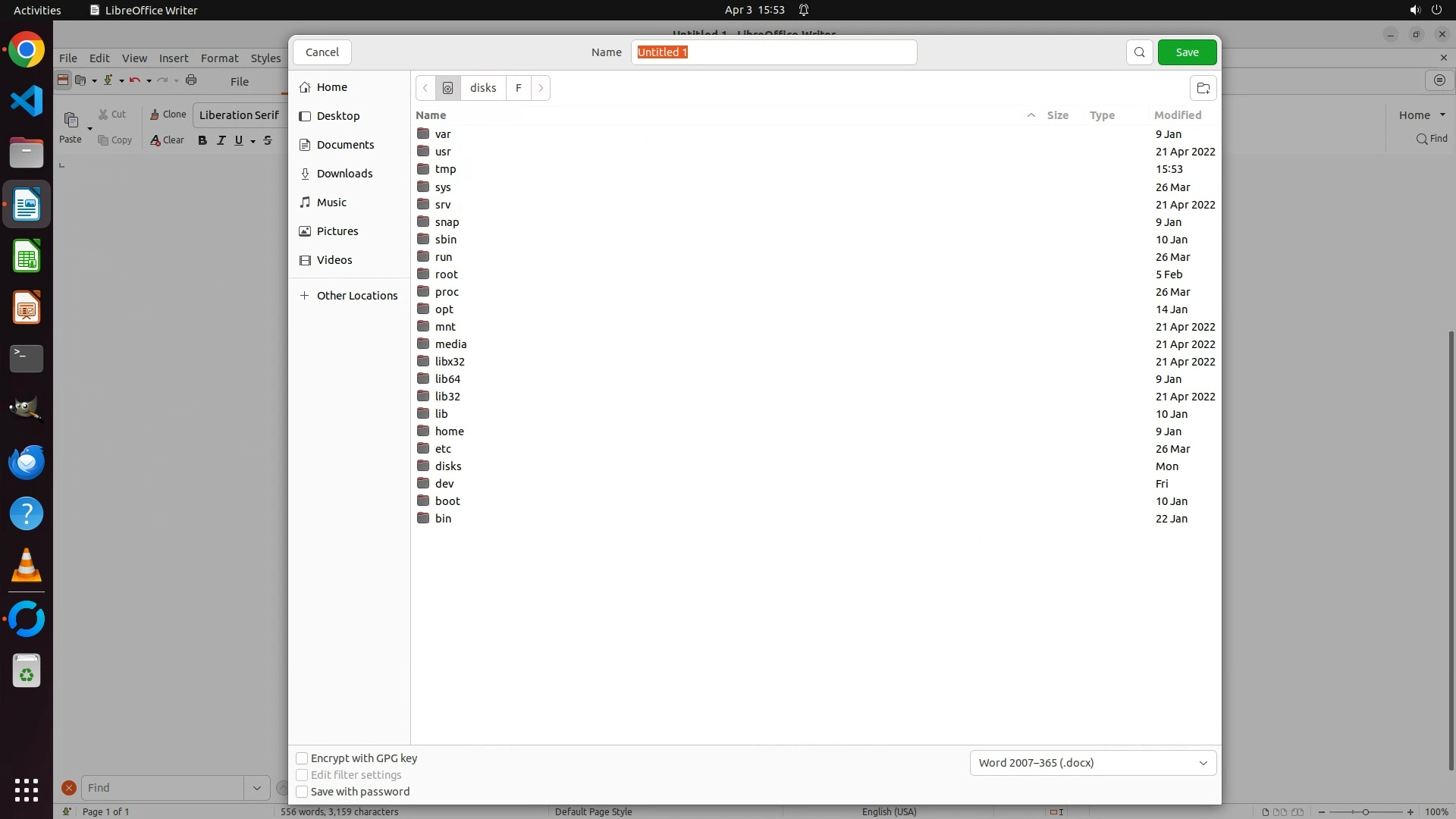Image resolution: width=1456 pixels, height=819 pixels.
Task: Click the search icon in save dialog
Action: pos(1139,52)
